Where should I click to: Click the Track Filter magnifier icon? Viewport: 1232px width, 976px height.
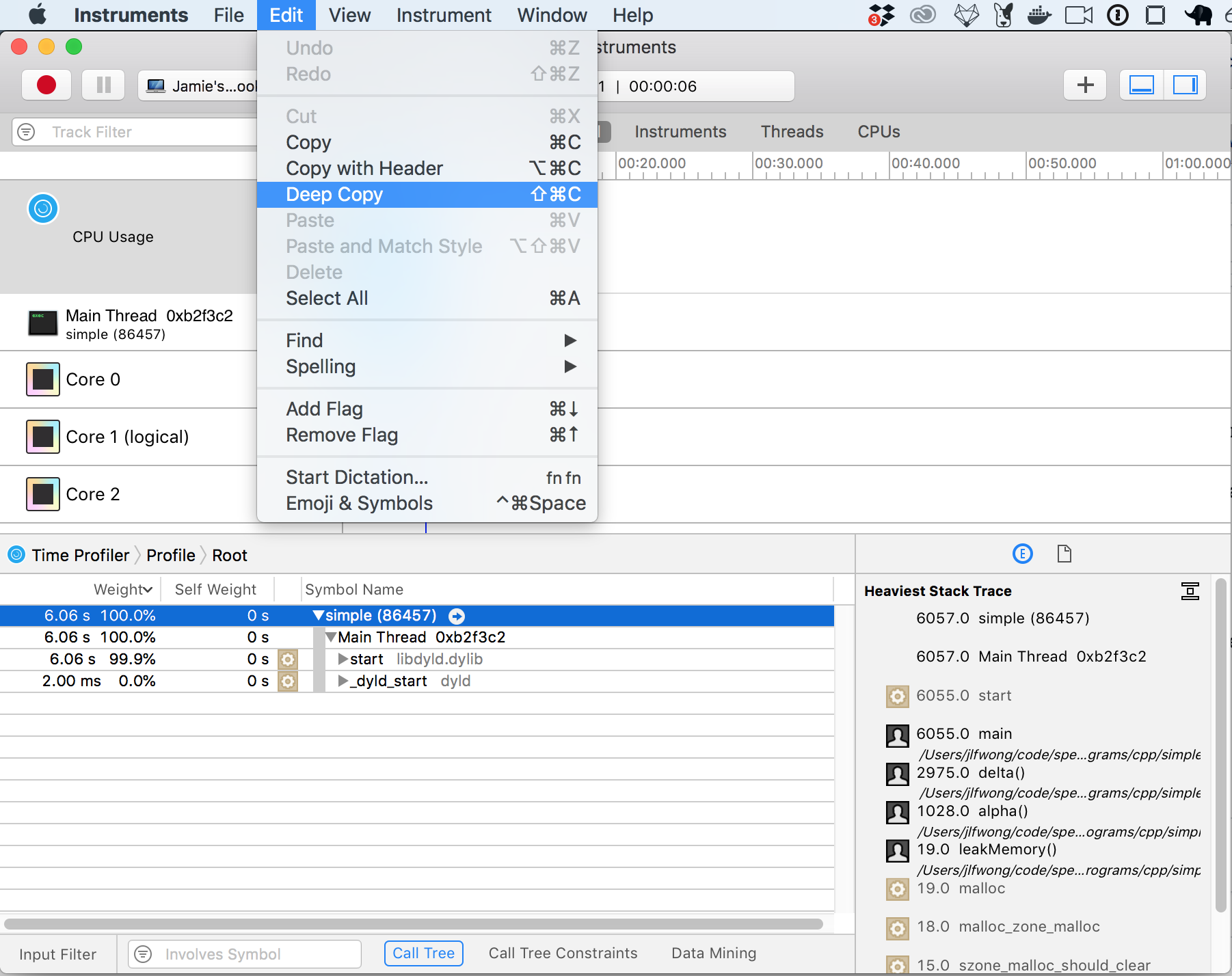tap(26, 131)
